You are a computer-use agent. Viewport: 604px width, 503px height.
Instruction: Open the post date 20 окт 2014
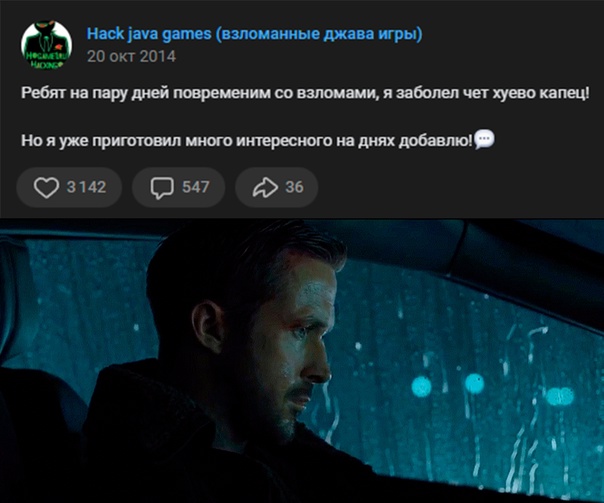click(x=131, y=57)
